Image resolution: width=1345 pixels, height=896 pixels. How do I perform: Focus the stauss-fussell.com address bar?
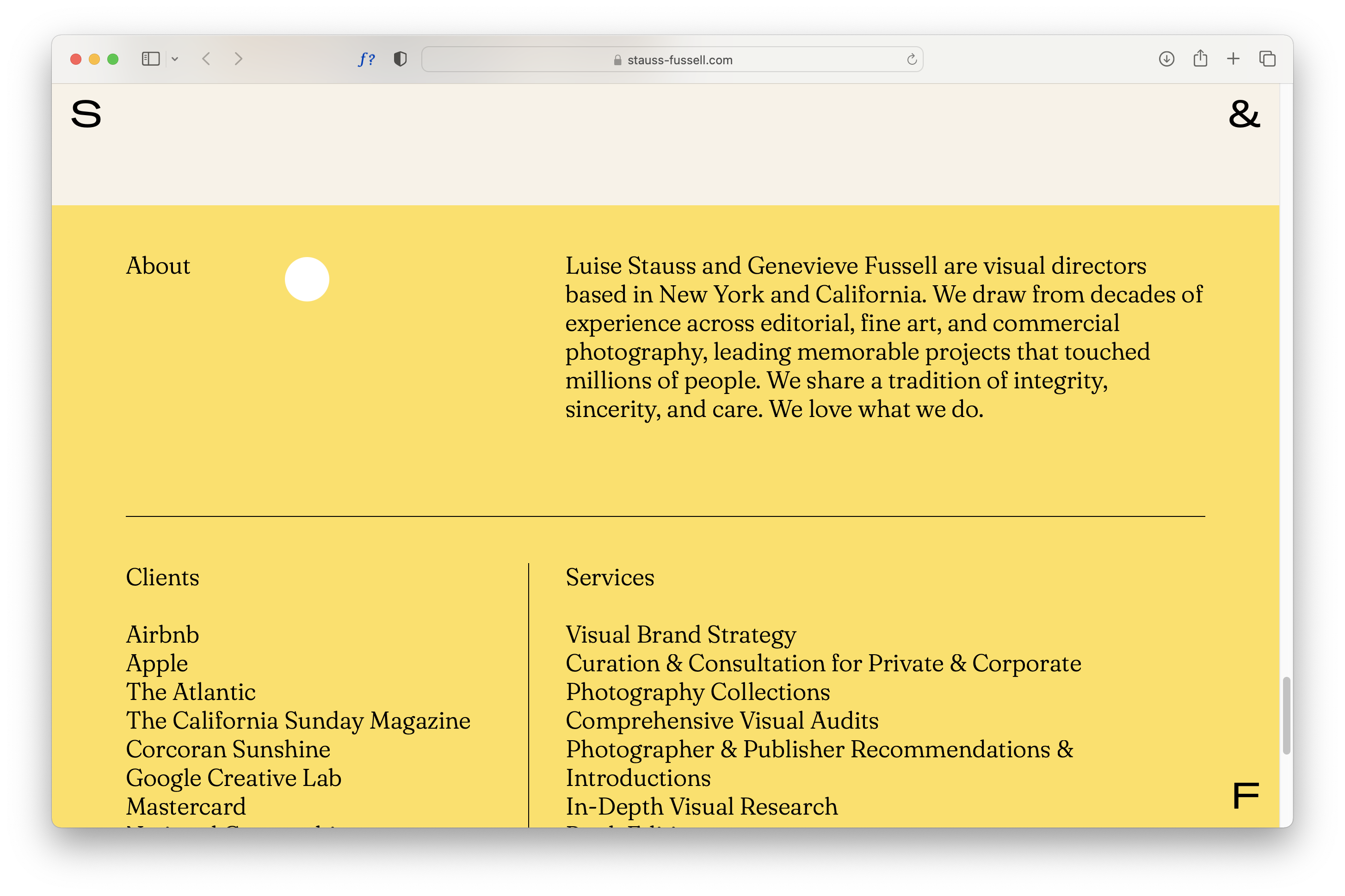(x=672, y=60)
